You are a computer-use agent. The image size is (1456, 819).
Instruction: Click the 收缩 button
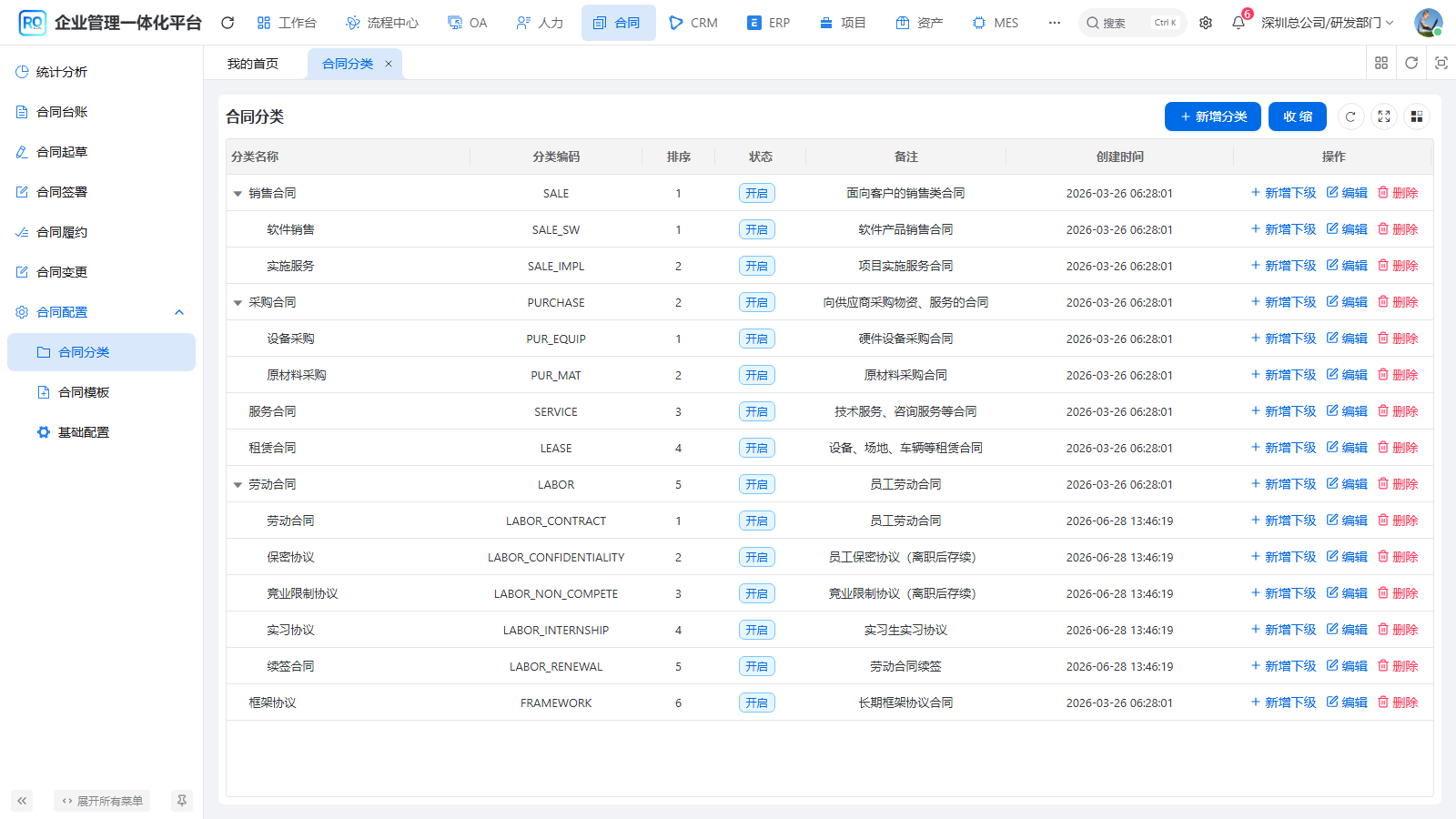click(x=1298, y=116)
